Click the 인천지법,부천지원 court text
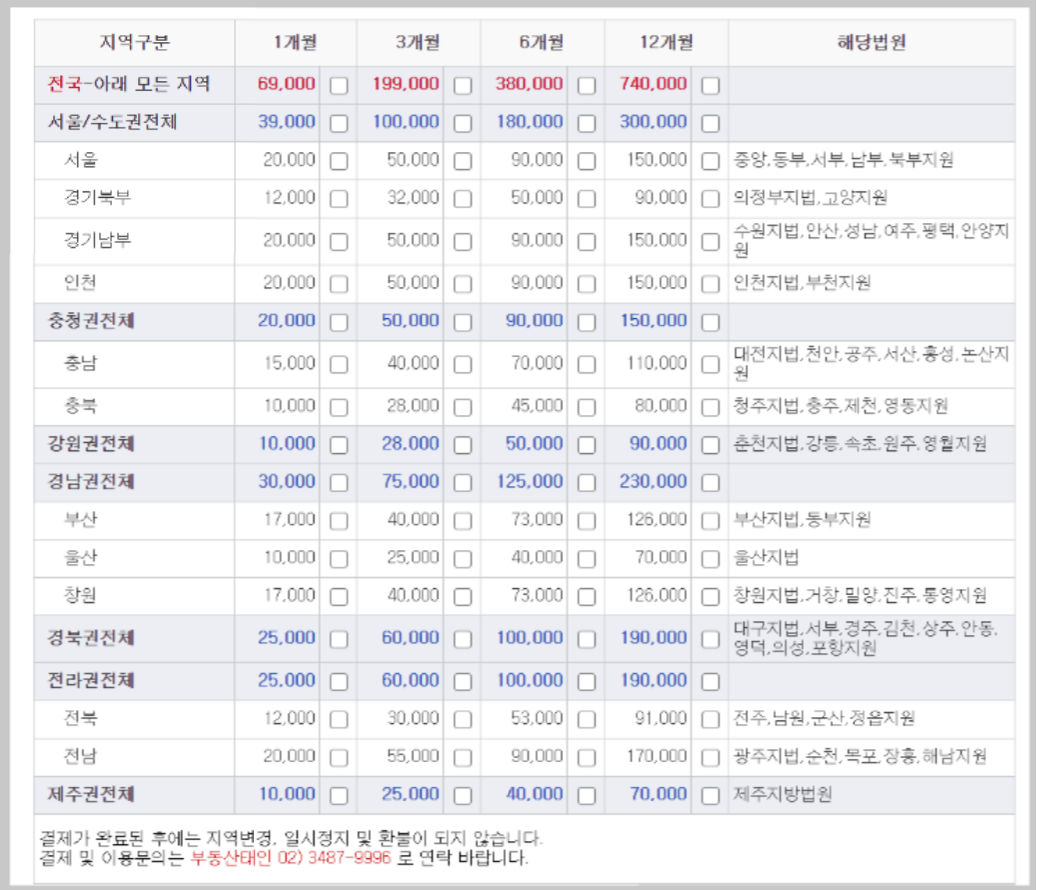1037x890 pixels. click(x=802, y=282)
